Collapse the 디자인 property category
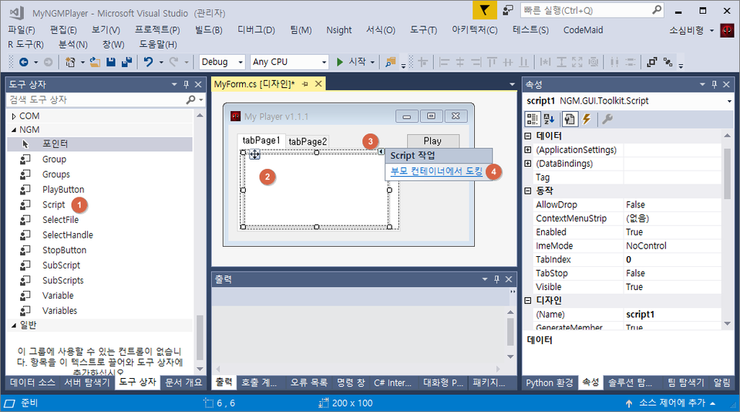The height and width of the screenshot is (412, 740). 528,301
